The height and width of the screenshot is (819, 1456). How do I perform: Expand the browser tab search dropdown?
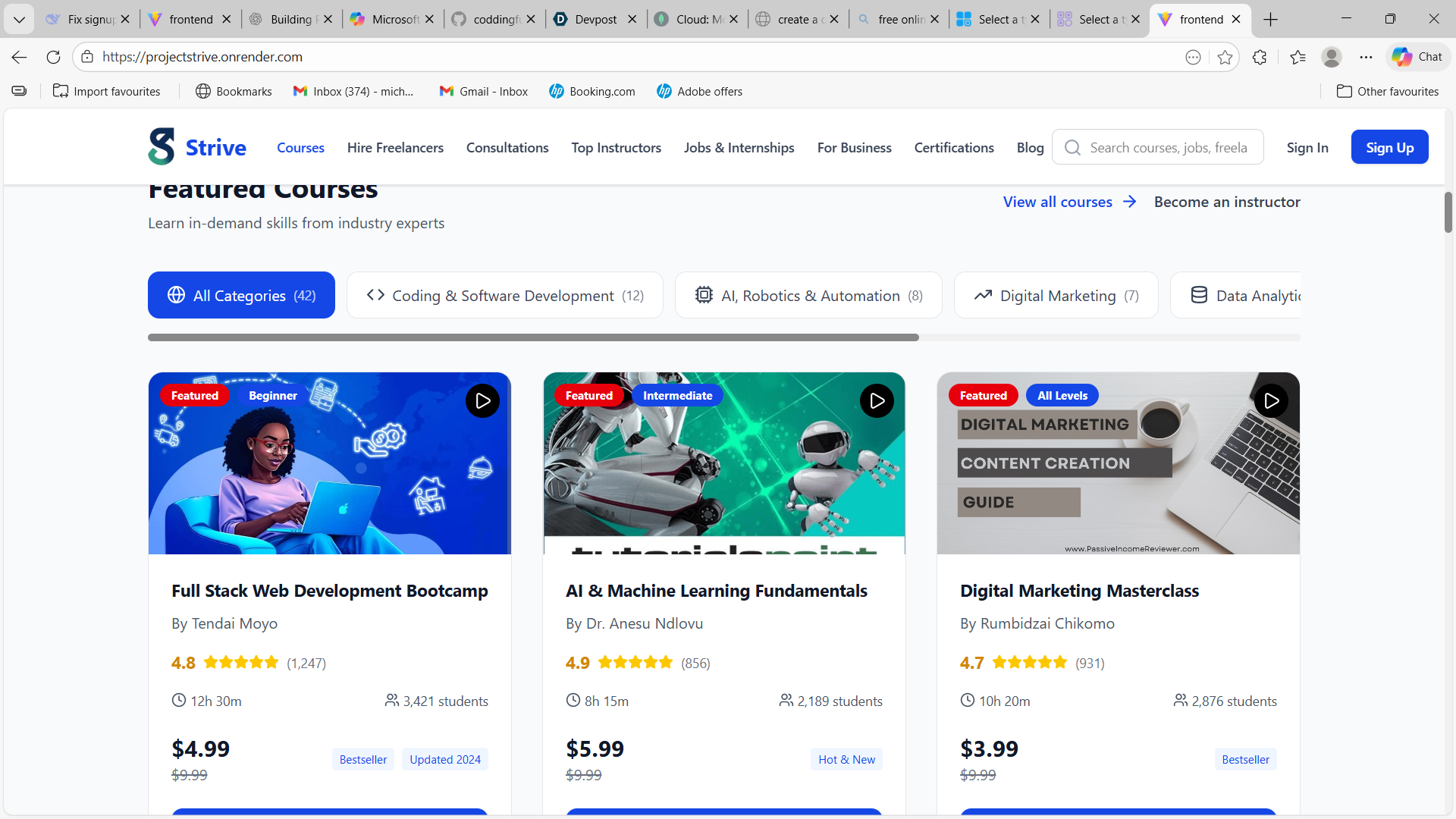19,19
